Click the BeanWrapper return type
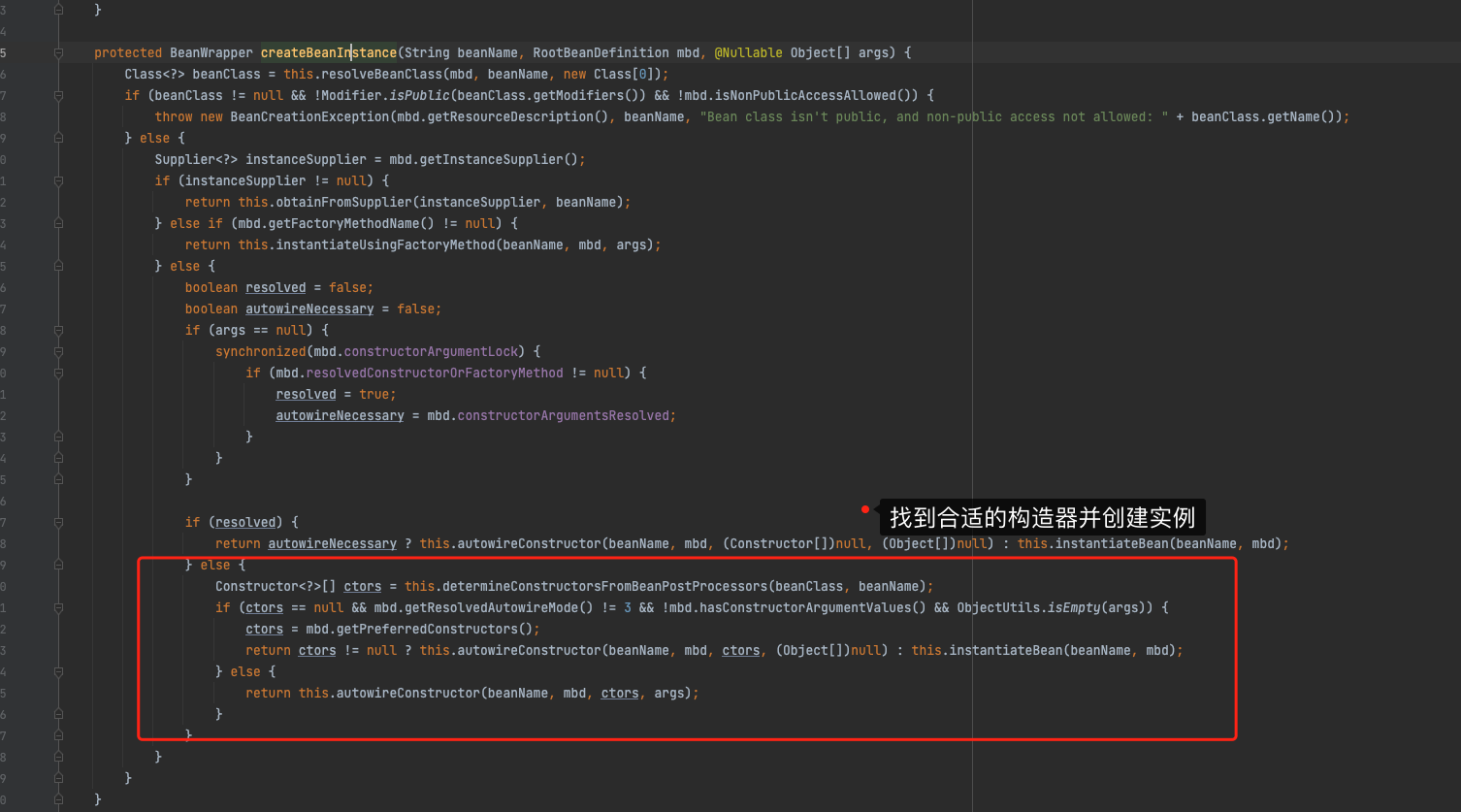 (211, 53)
